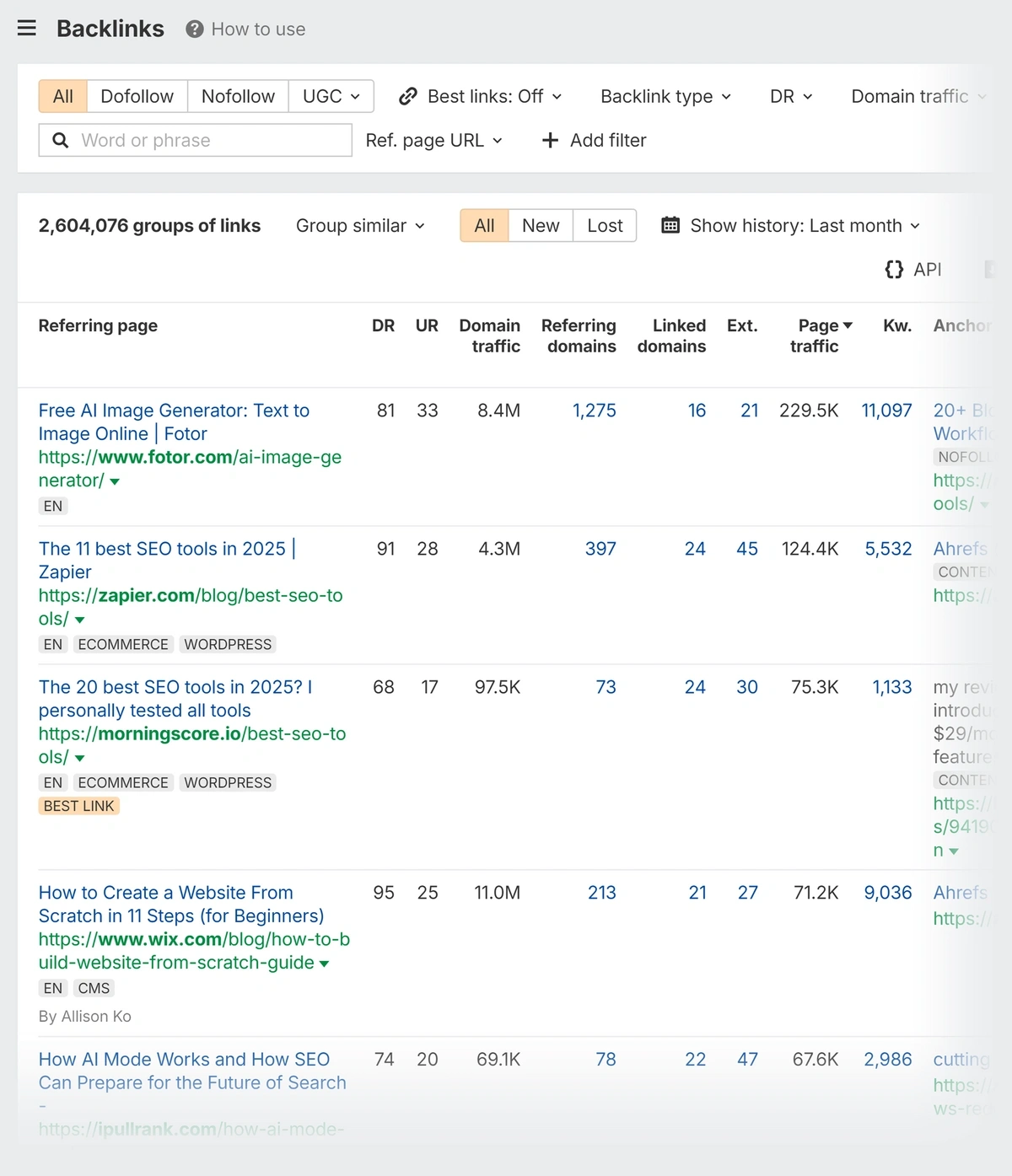Click 1,133 keywords for Morningscore row
The height and width of the screenshot is (1176, 1012).
pyautogui.click(x=892, y=687)
